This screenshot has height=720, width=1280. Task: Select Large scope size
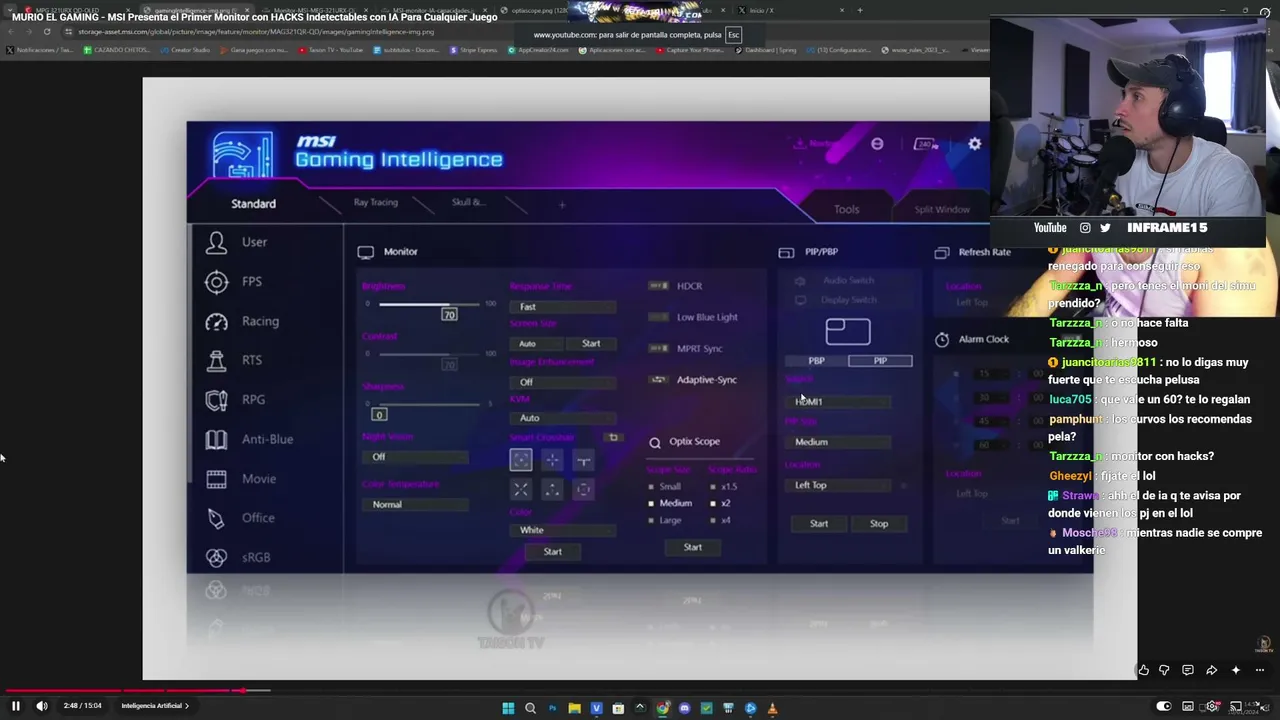665,520
